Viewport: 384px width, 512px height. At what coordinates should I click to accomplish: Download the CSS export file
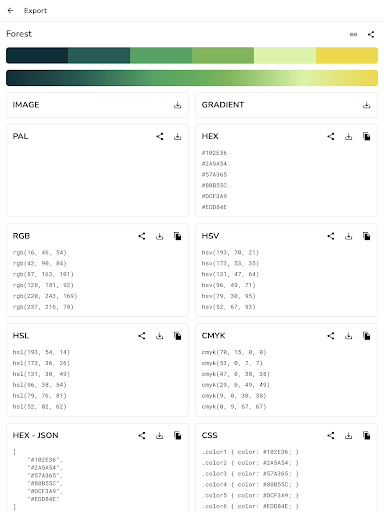pos(348,435)
